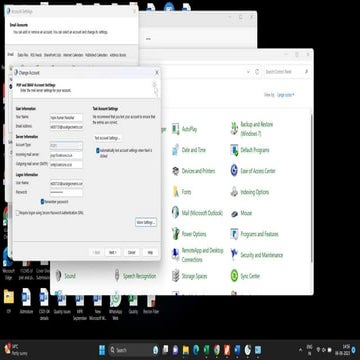Switch to the Published Calendars tab
The height and width of the screenshot is (360, 360).
[x=96, y=55]
